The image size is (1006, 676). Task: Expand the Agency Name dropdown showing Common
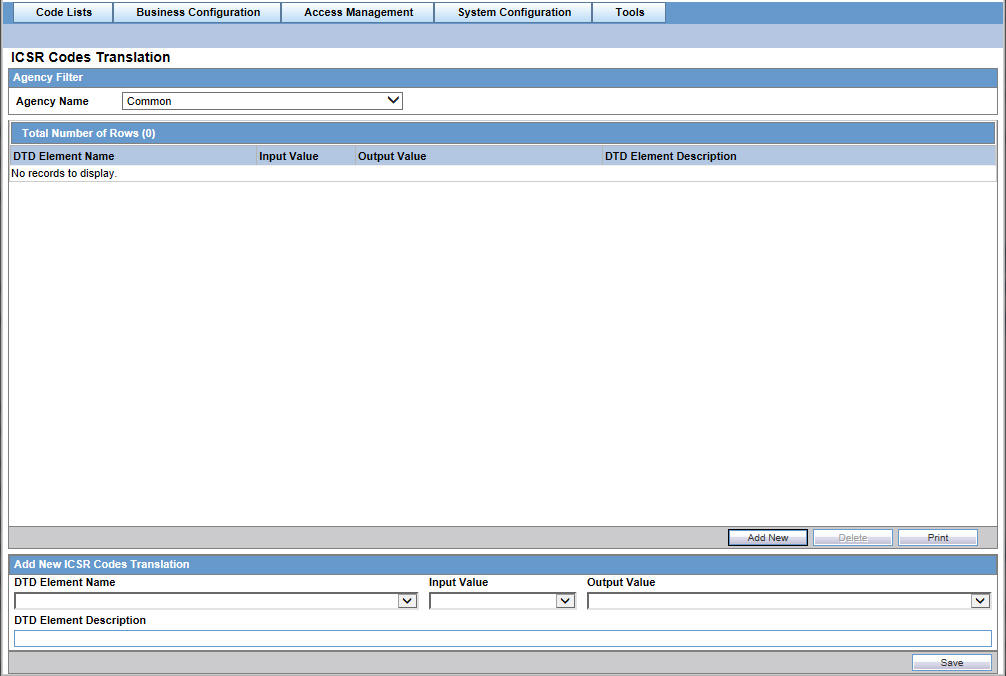[x=262, y=101]
